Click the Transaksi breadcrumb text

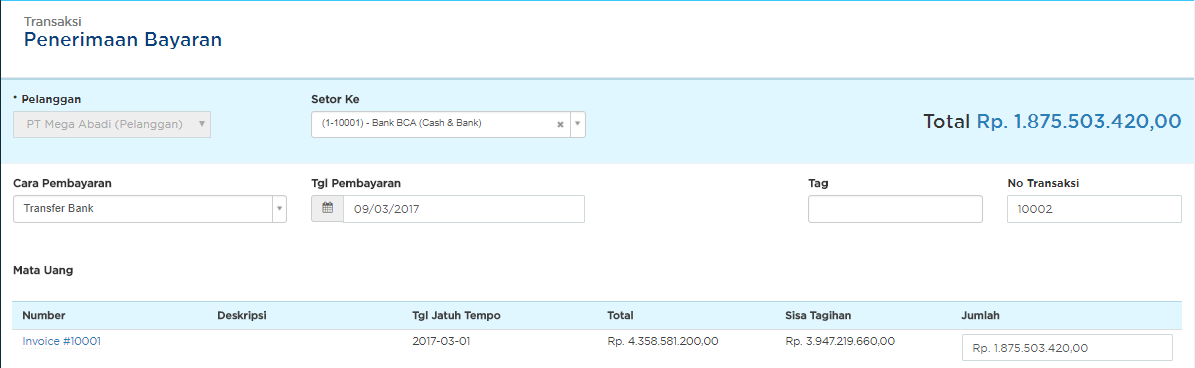pyautogui.click(x=53, y=21)
